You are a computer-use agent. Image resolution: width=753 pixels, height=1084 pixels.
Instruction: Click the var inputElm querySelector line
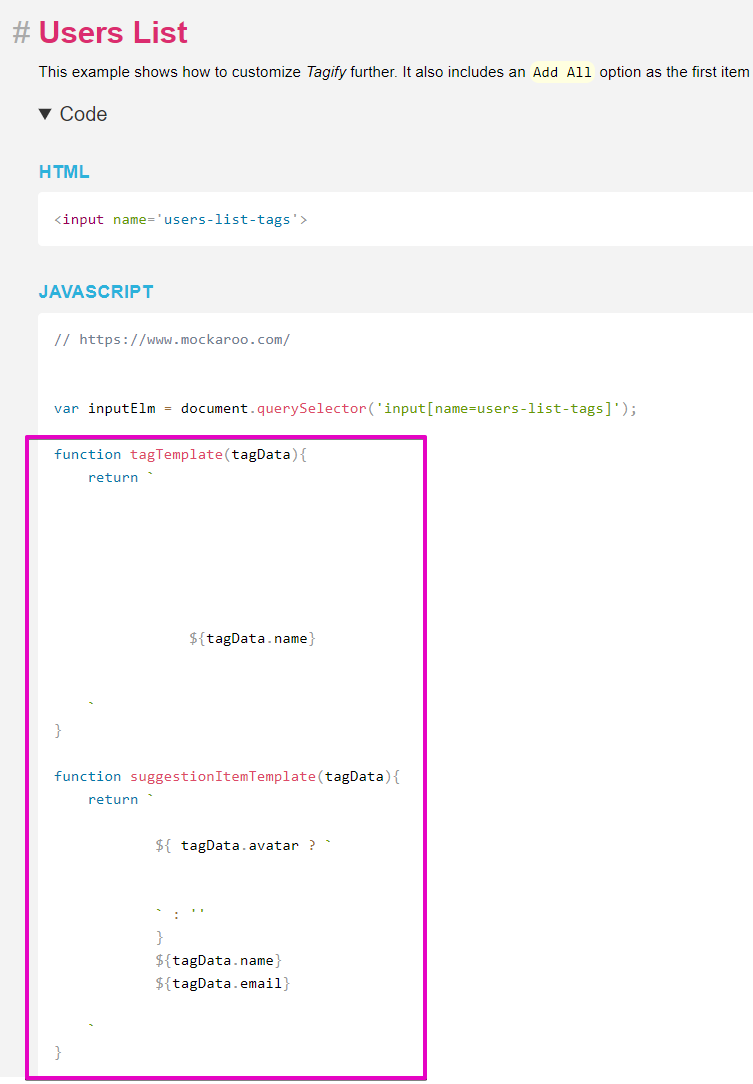345,409
